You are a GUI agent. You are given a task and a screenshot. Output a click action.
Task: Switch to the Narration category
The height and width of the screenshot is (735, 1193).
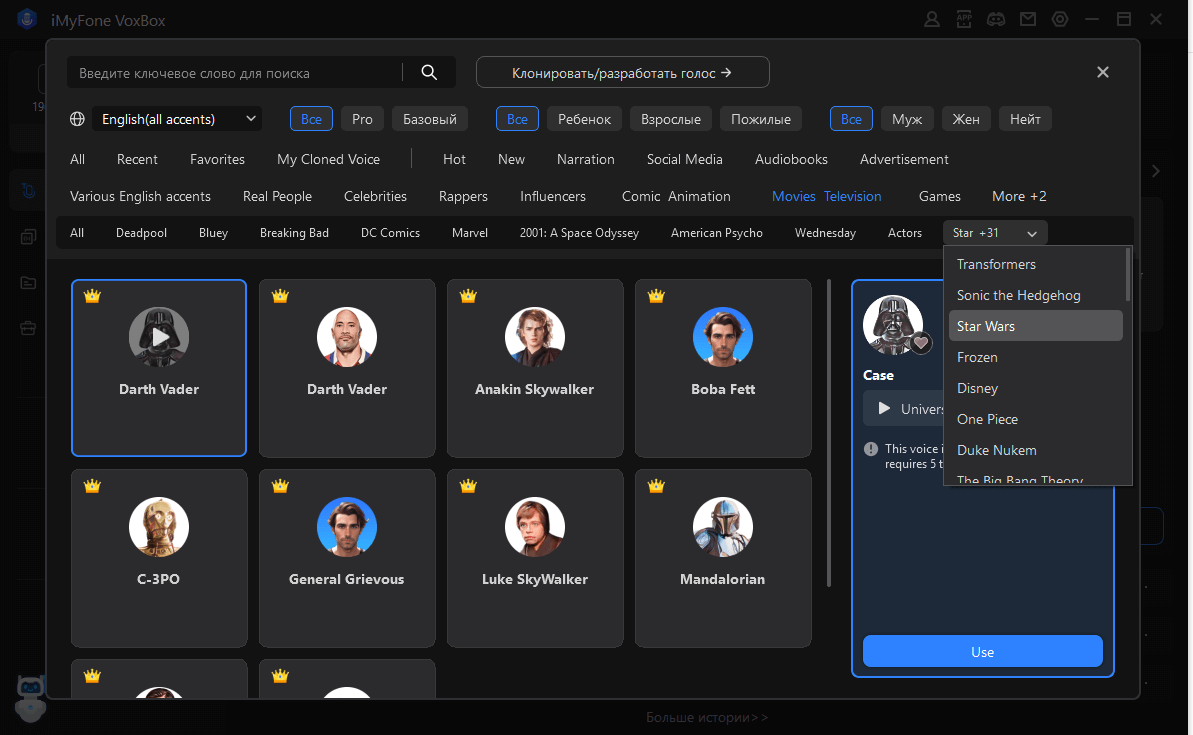point(586,159)
